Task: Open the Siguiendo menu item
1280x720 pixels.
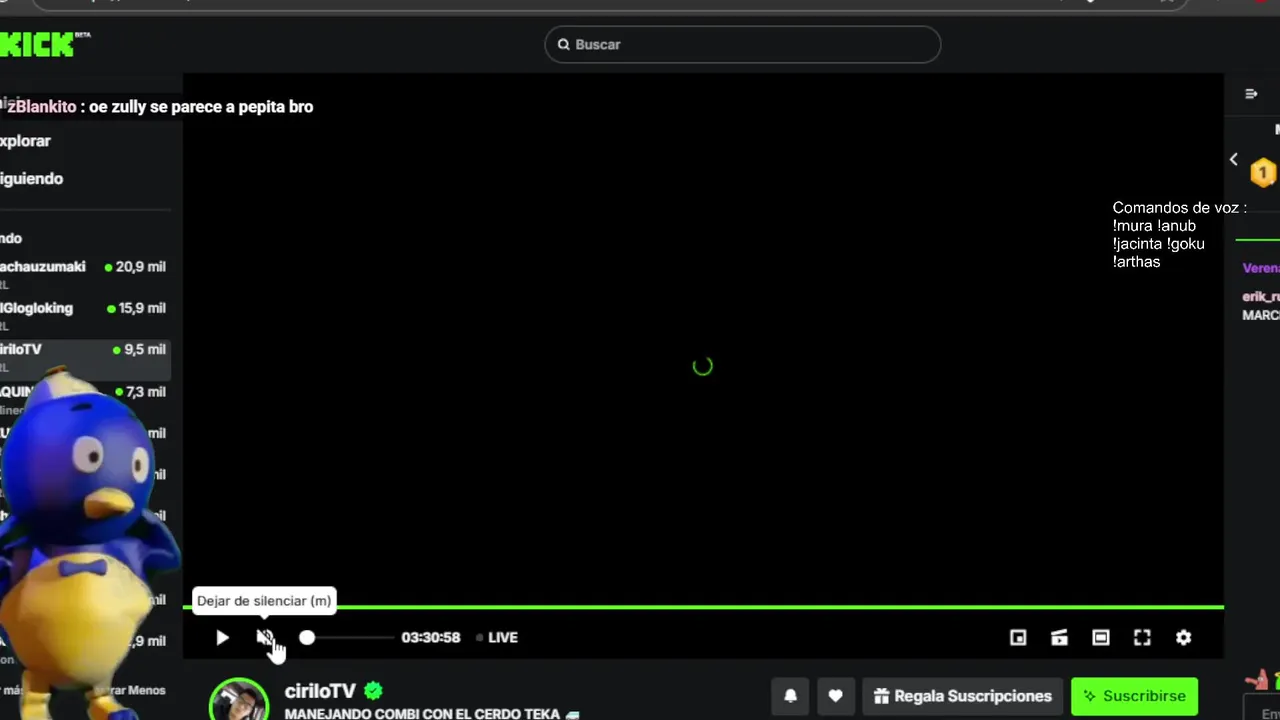Action: (31, 179)
